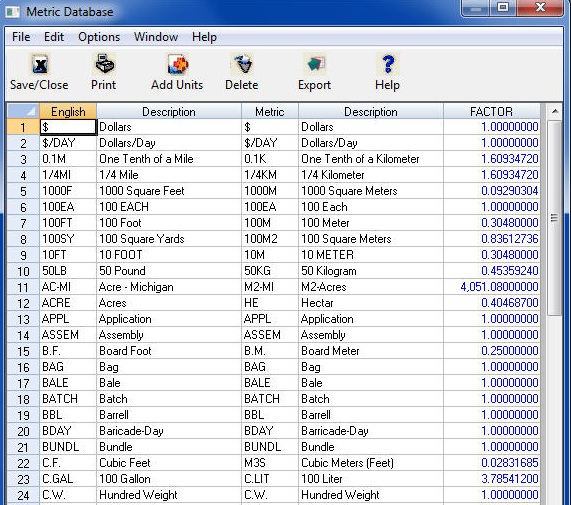Click the vertical scrollbar thumb
Viewport: 571px width, 505px height.
click(555, 218)
